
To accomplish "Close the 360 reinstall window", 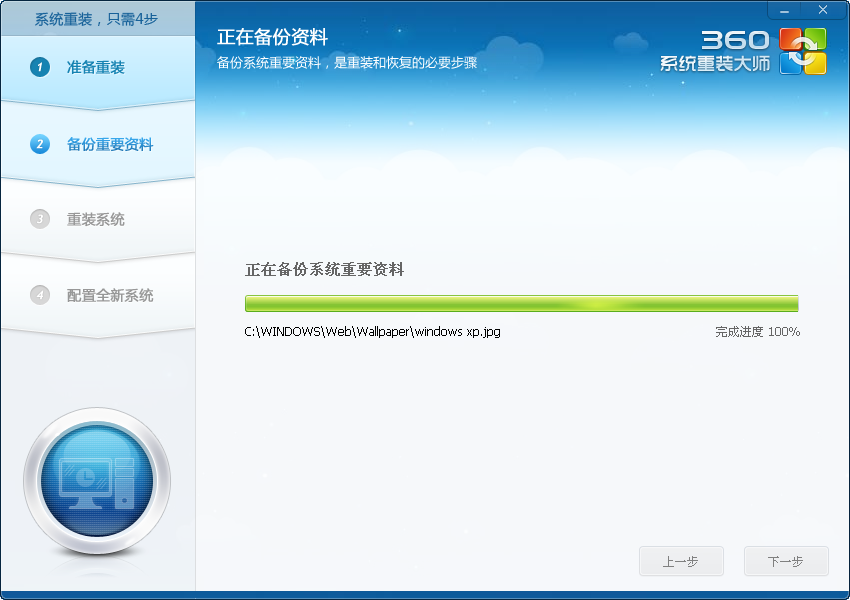I will (823, 10).
